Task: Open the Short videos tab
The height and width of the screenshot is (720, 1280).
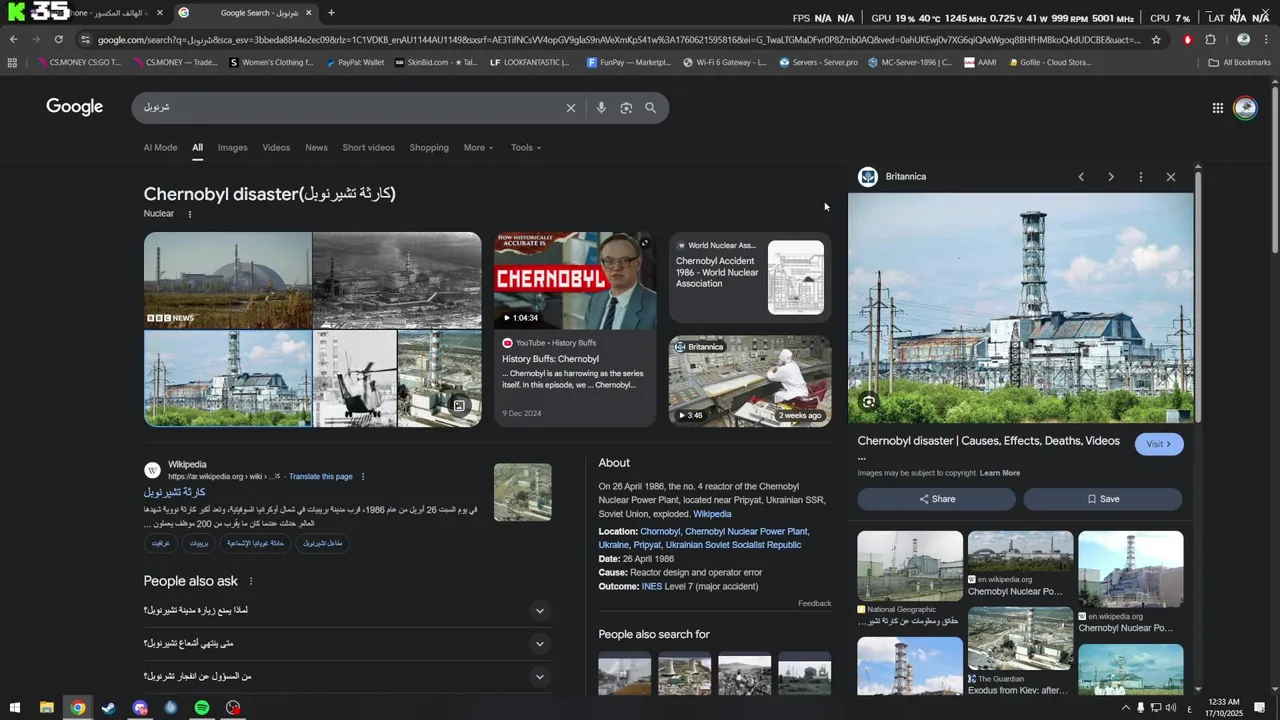Action: coord(368,148)
